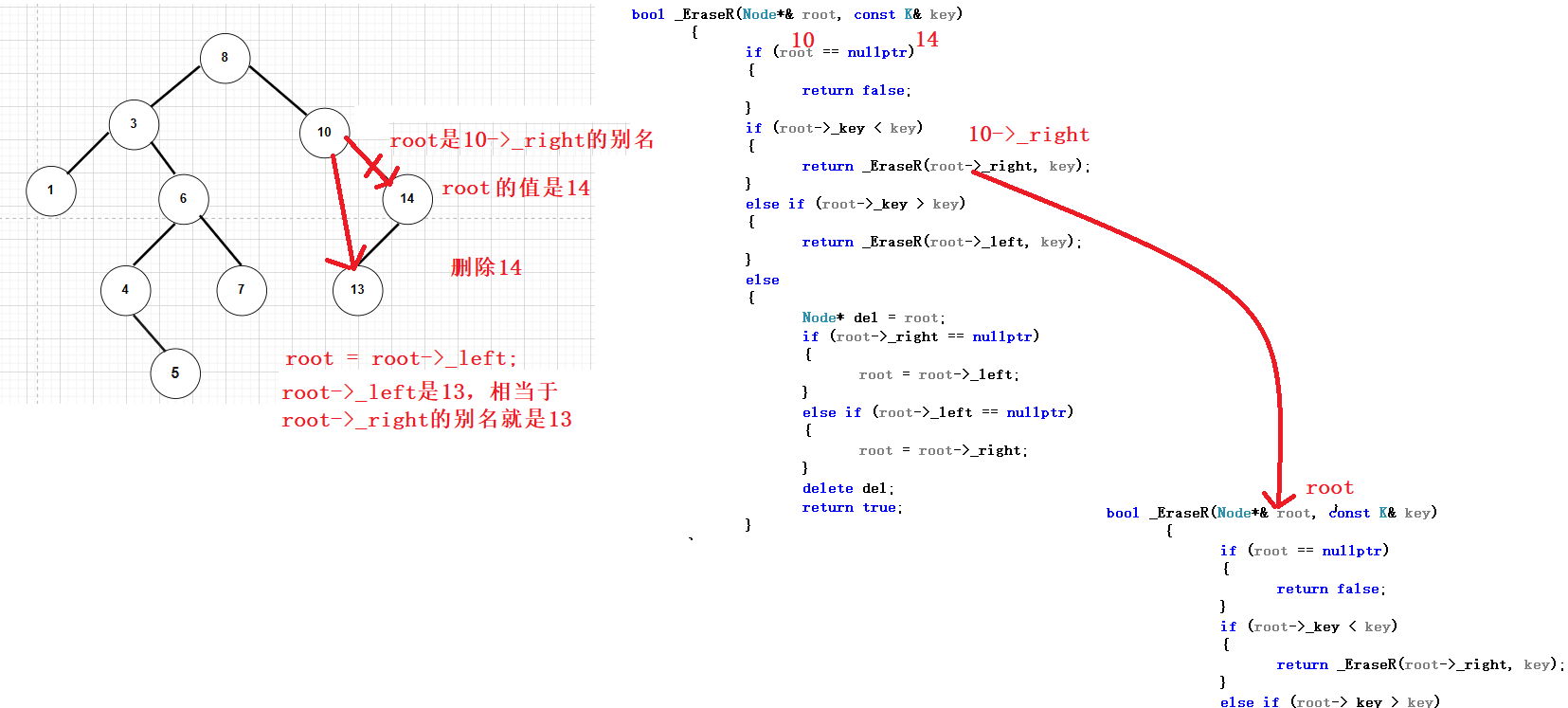Click the circle node labeled 10
The height and width of the screenshot is (708, 1568).
pyautogui.click(x=325, y=133)
